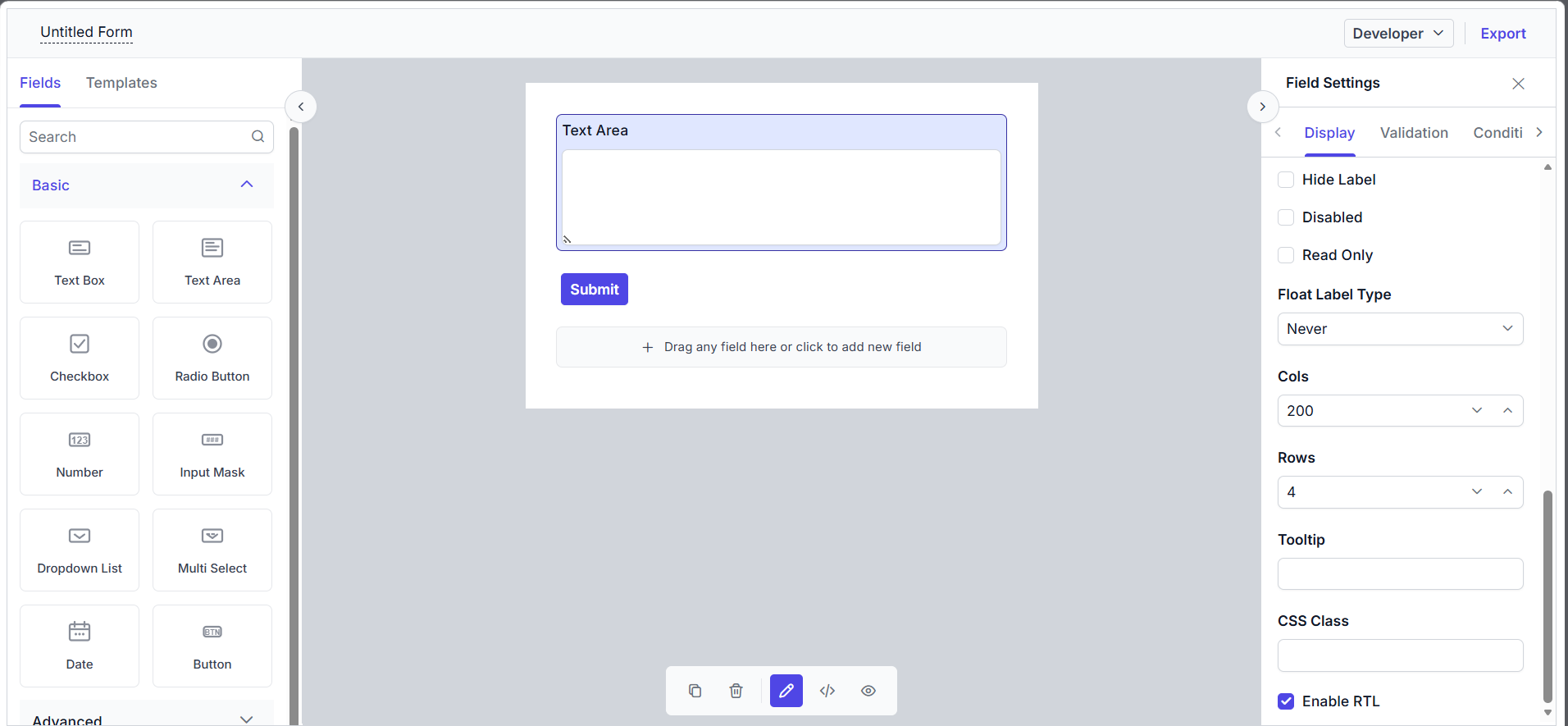The width and height of the screenshot is (1568, 726).
Task: Add a Multi Select field
Action: pyautogui.click(x=212, y=550)
